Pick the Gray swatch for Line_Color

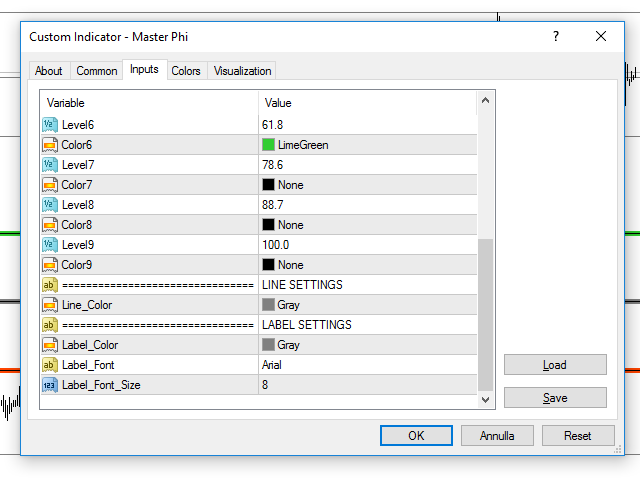coord(268,305)
